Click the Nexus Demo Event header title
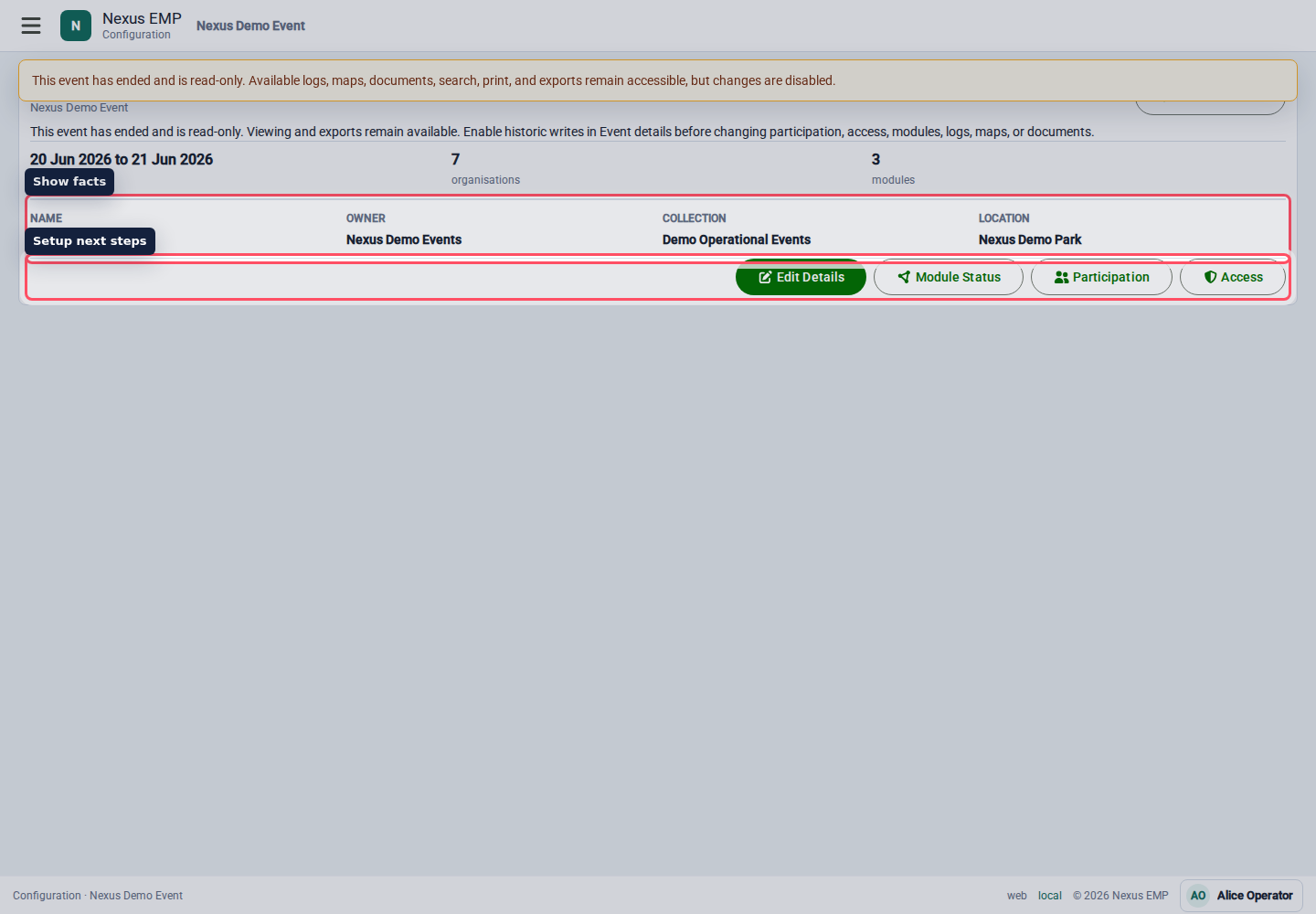Viewport: 1316px width, 914px height. [250, 26]
